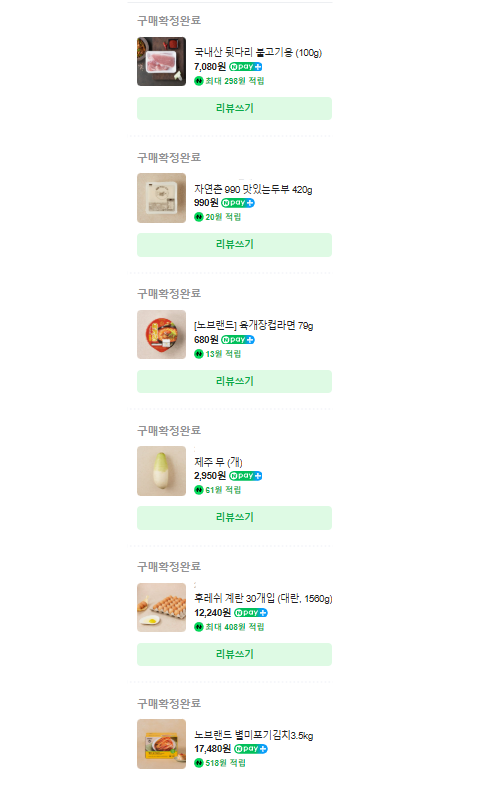Open the 노브랜드 별미포기김치 product link
Screen dimensions: 495x800
click(254, 735)
